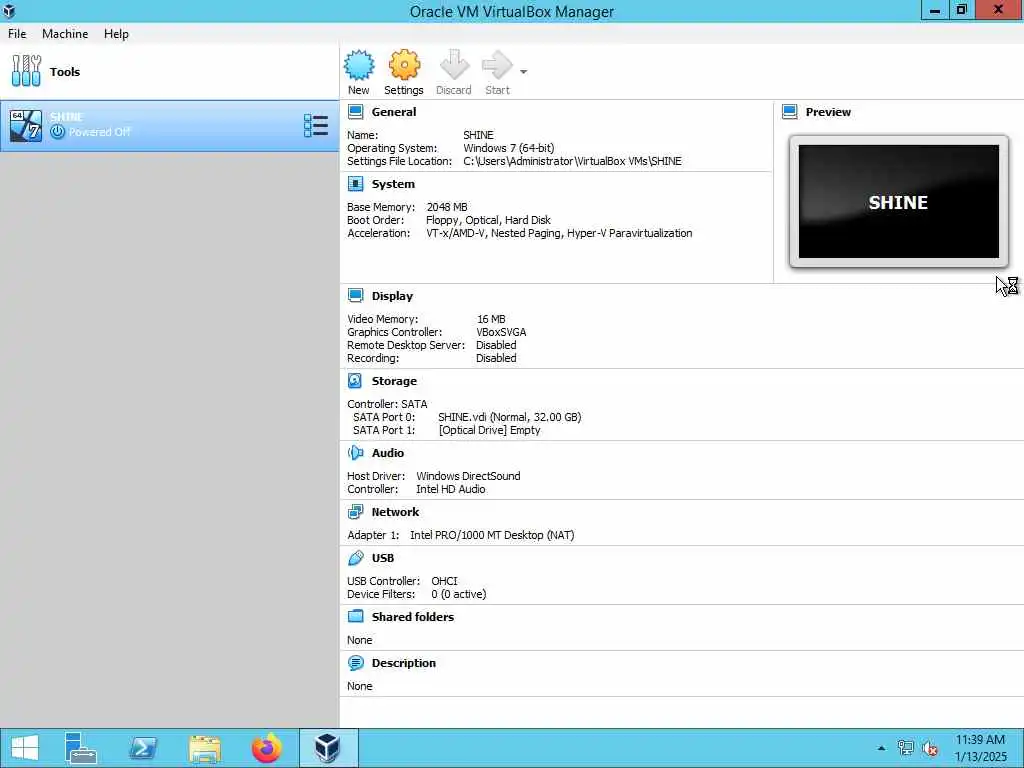The image size is (1024, 768).
Task: Show hidden system tray icons
Action: tap(881, 748)
